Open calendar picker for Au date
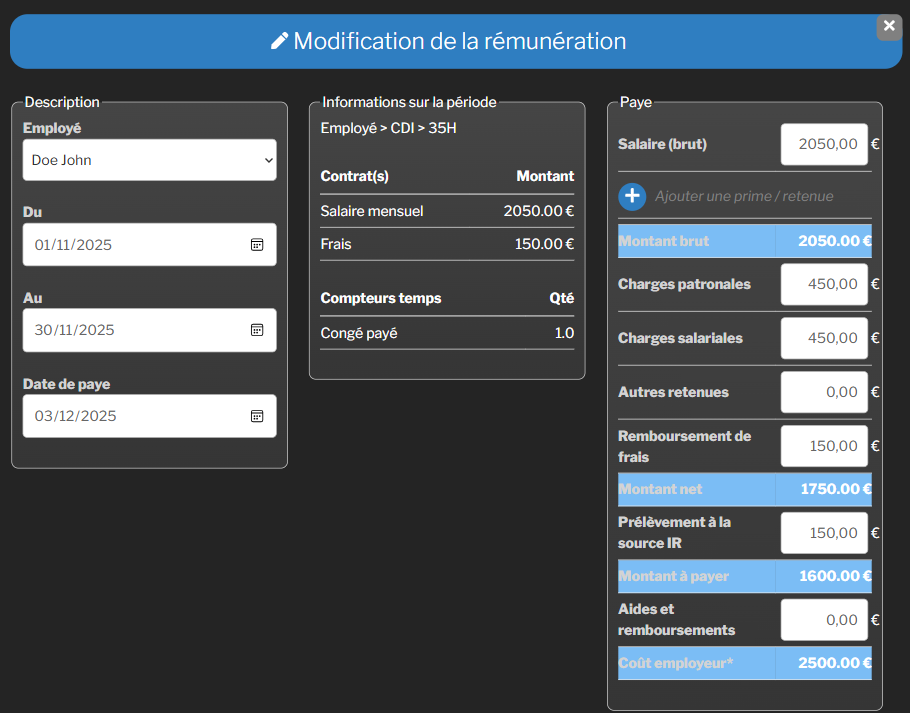This screenshot has height=713, width=910. tap(257, 330)
